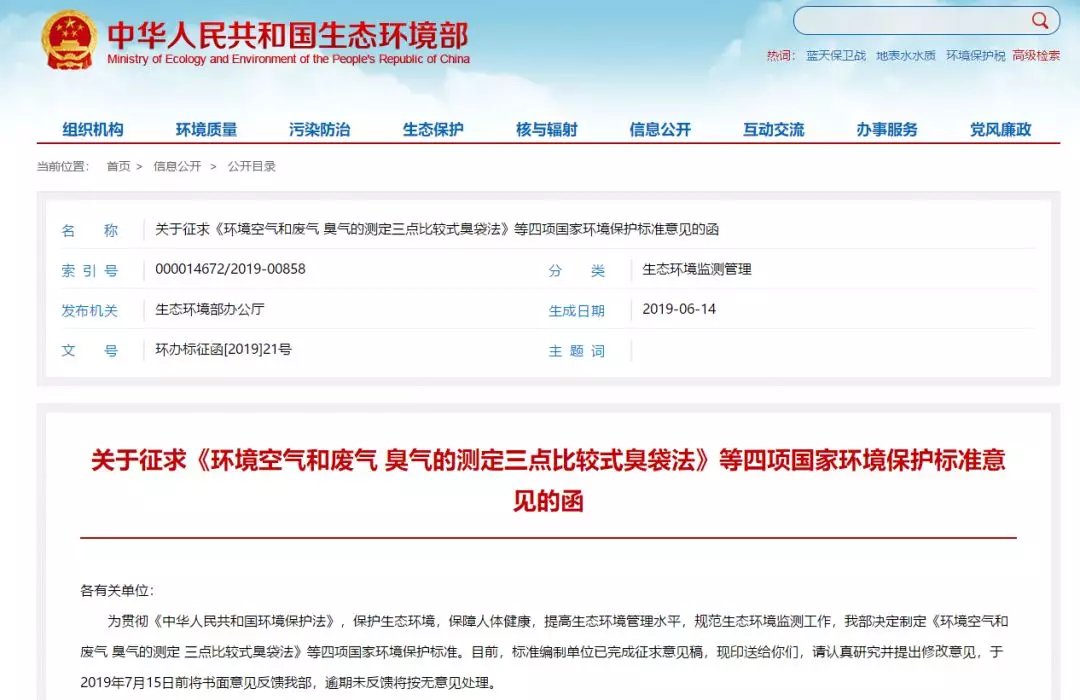Screen dimensions: 1080x700
Task: Open the 党风廉政 section
Action: click(1000, 129)
